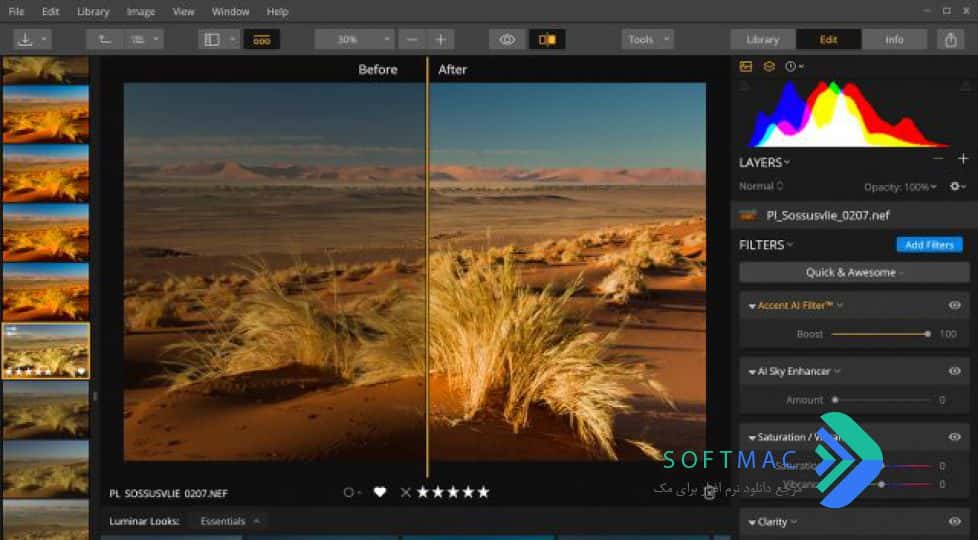Screen dimensions: 978x540
Task: Click the After label above the photo
Action: [452, 69]
